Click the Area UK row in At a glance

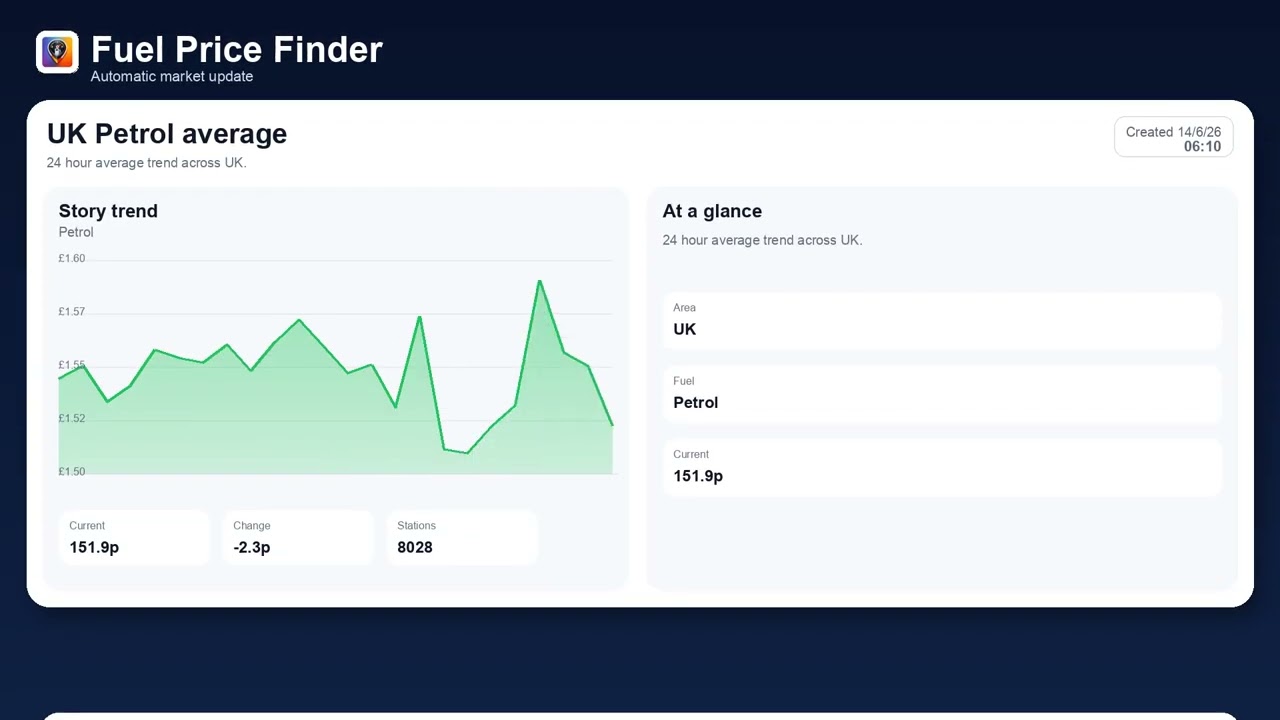pos(942,321)
